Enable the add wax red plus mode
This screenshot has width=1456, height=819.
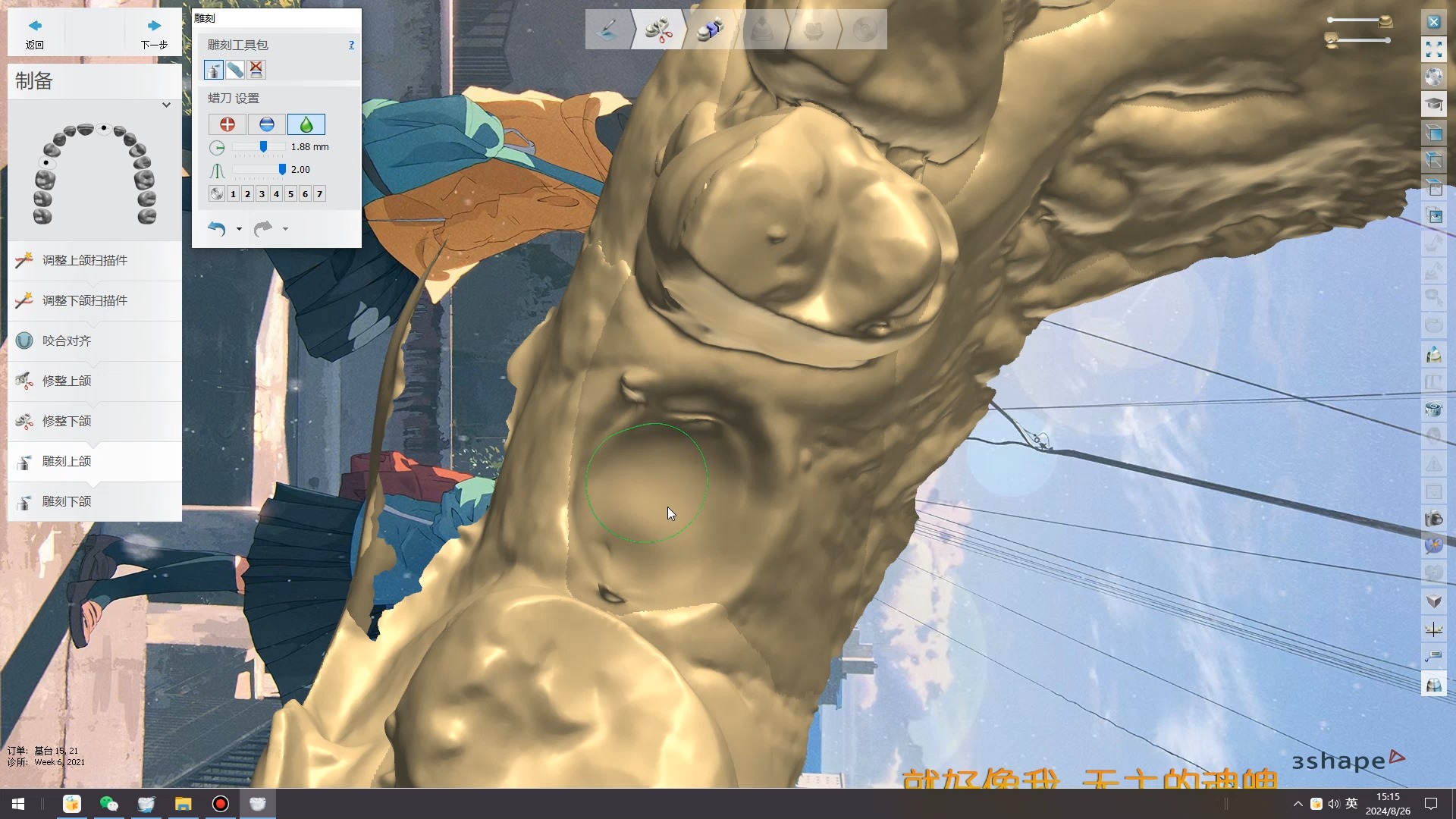click(x=227, y=124)
